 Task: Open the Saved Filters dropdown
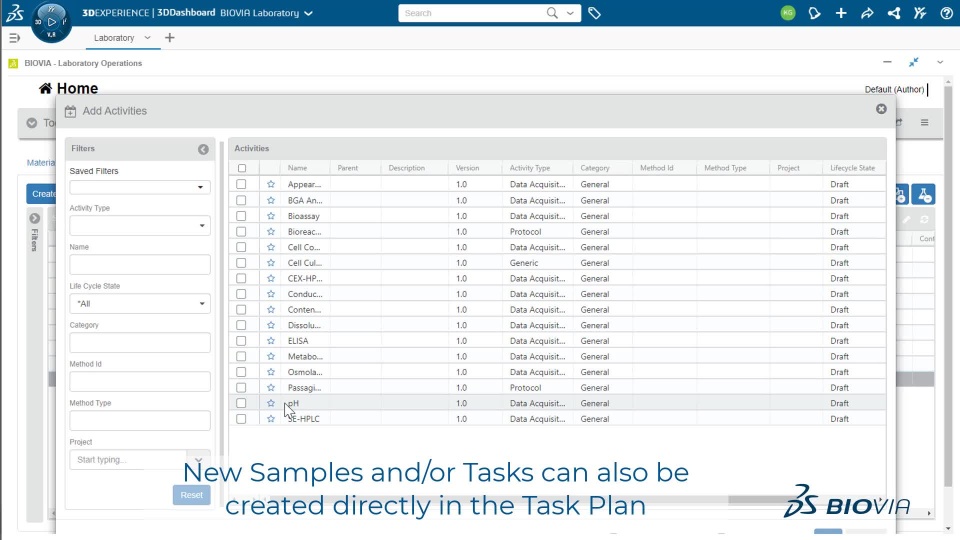coord(140,187)
